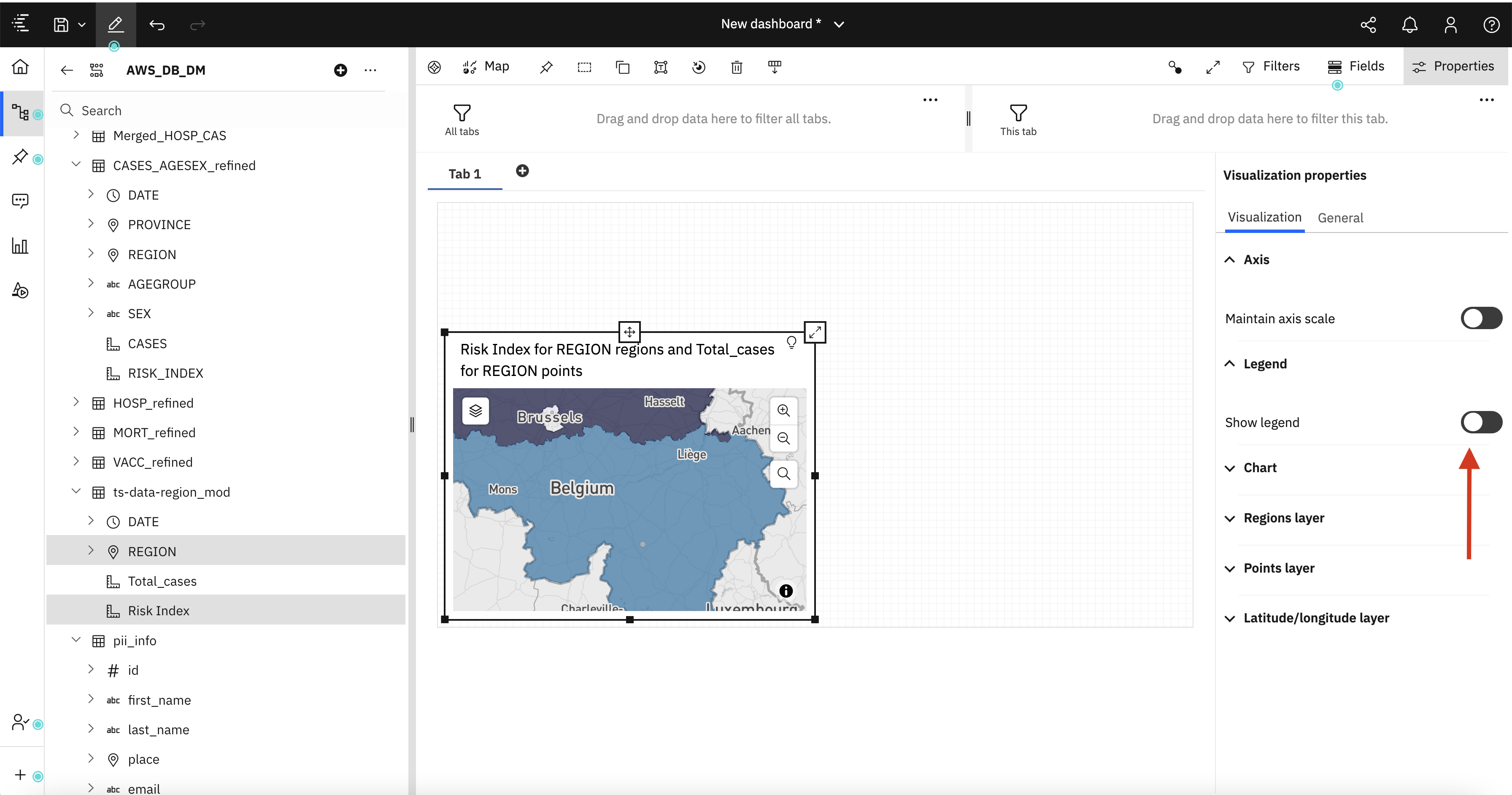Open the Assistant chat panel icon
Viewport: 1512px width, 795px height.
click(x=21, y=201)
